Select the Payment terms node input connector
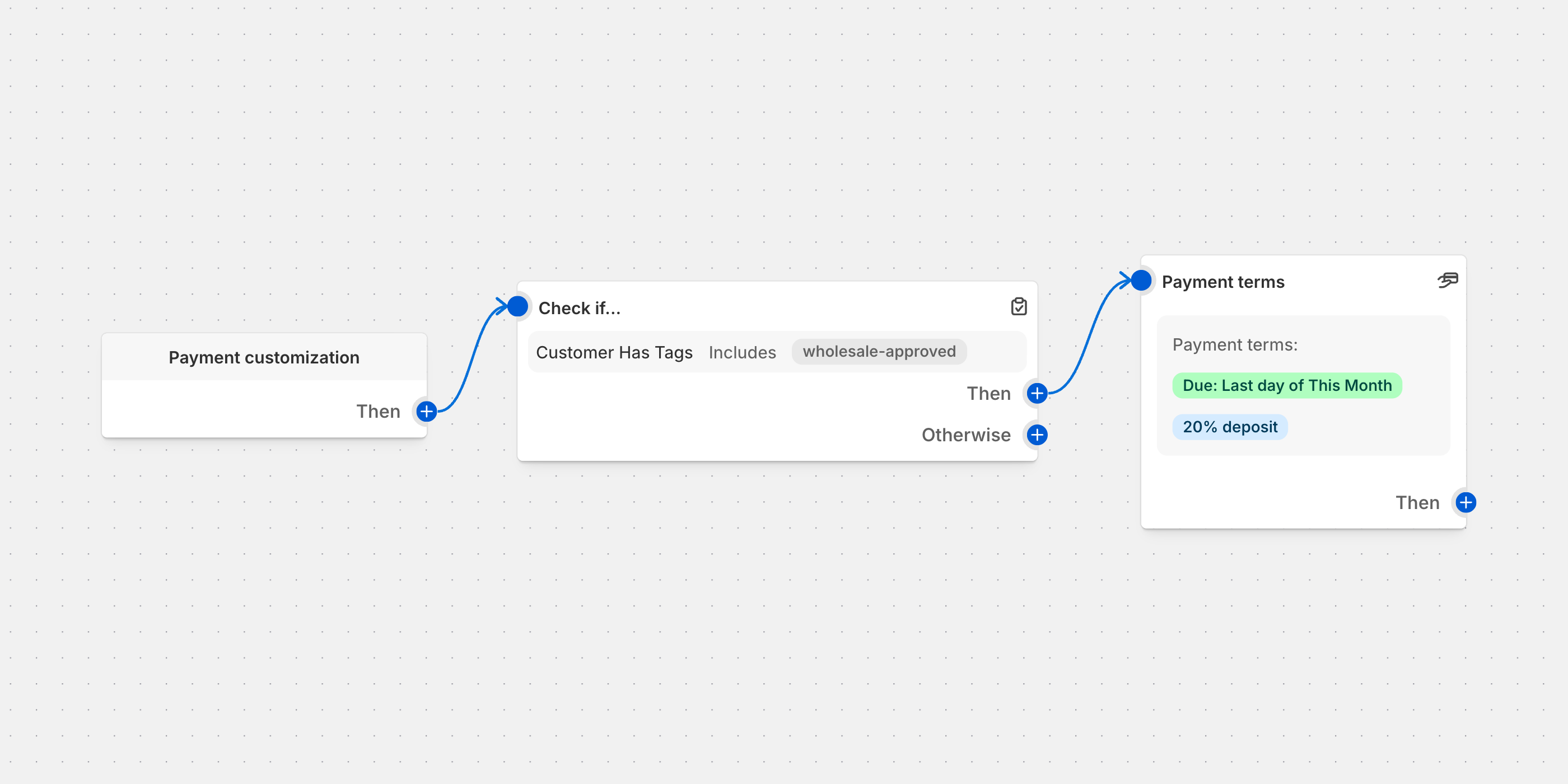 1141,280
